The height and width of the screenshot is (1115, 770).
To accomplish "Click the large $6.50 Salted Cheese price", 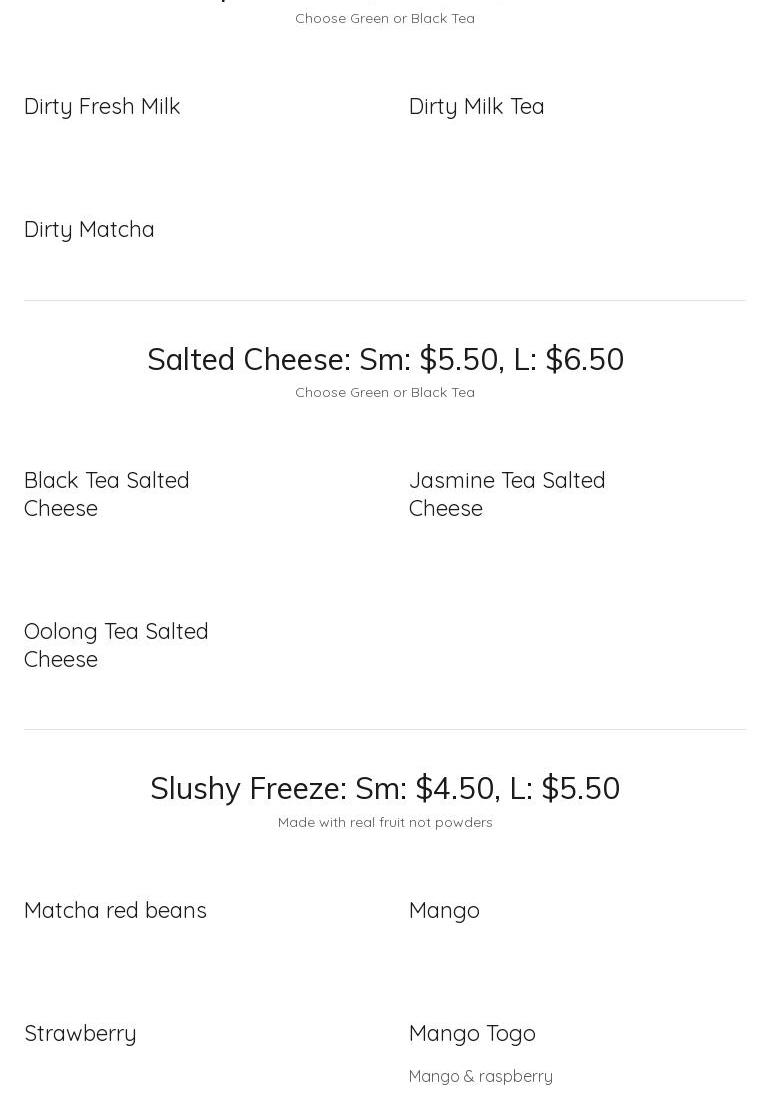I will (584, 359).
